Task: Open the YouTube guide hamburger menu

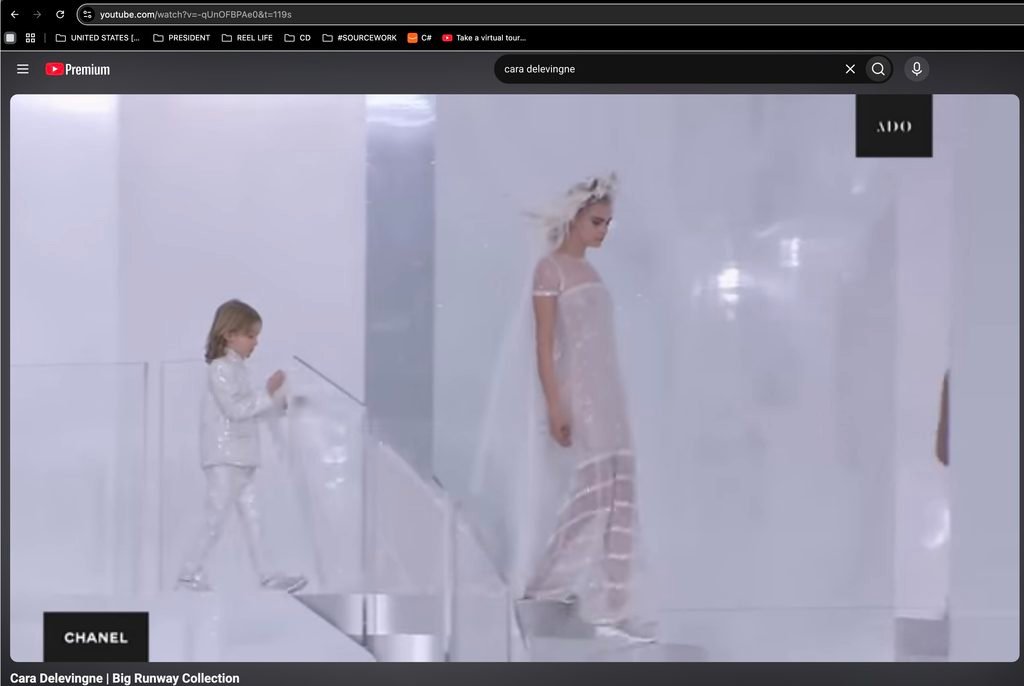Action: point(23,69)
